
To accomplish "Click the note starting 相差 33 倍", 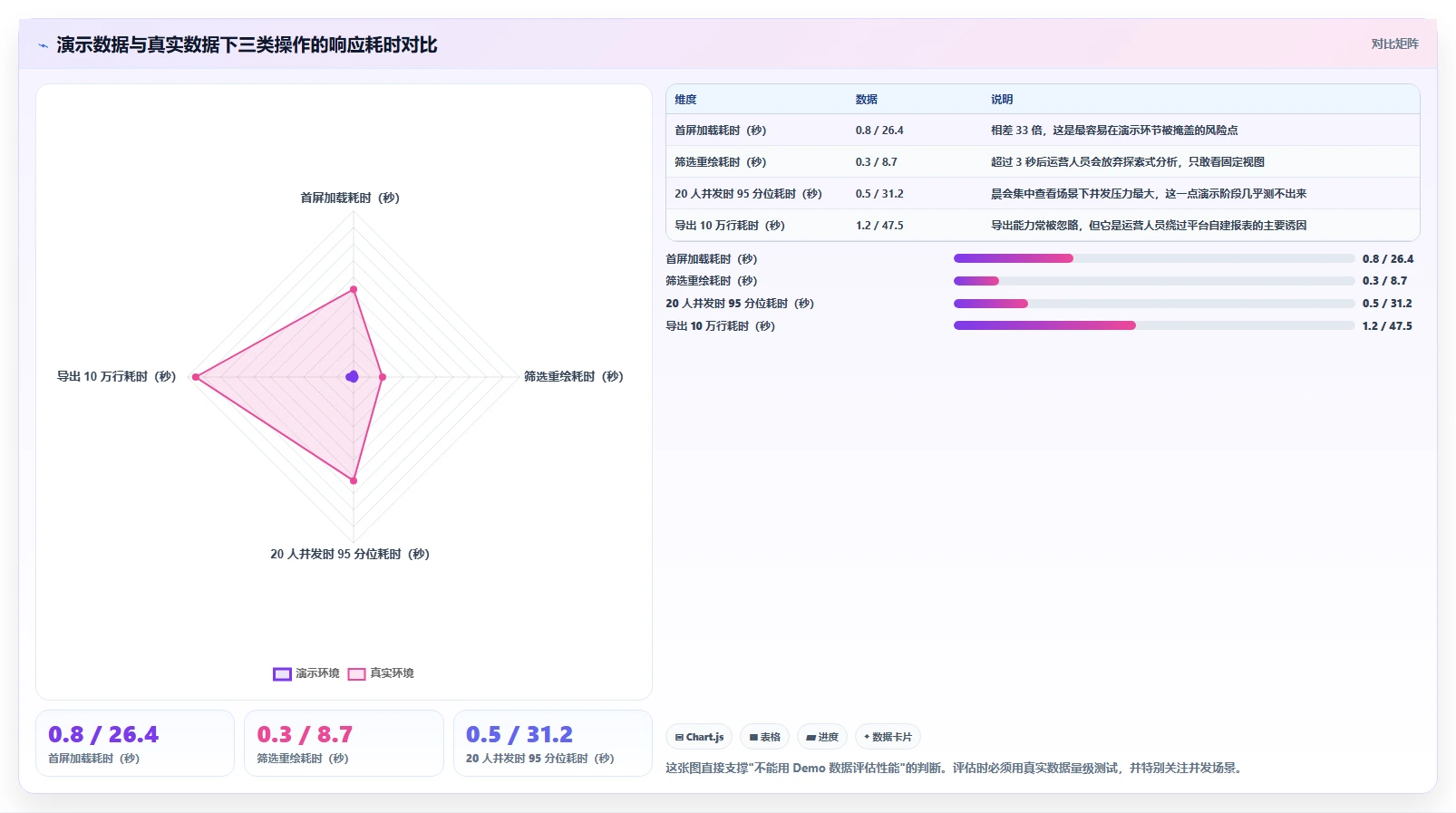I will click(1114, 131).
